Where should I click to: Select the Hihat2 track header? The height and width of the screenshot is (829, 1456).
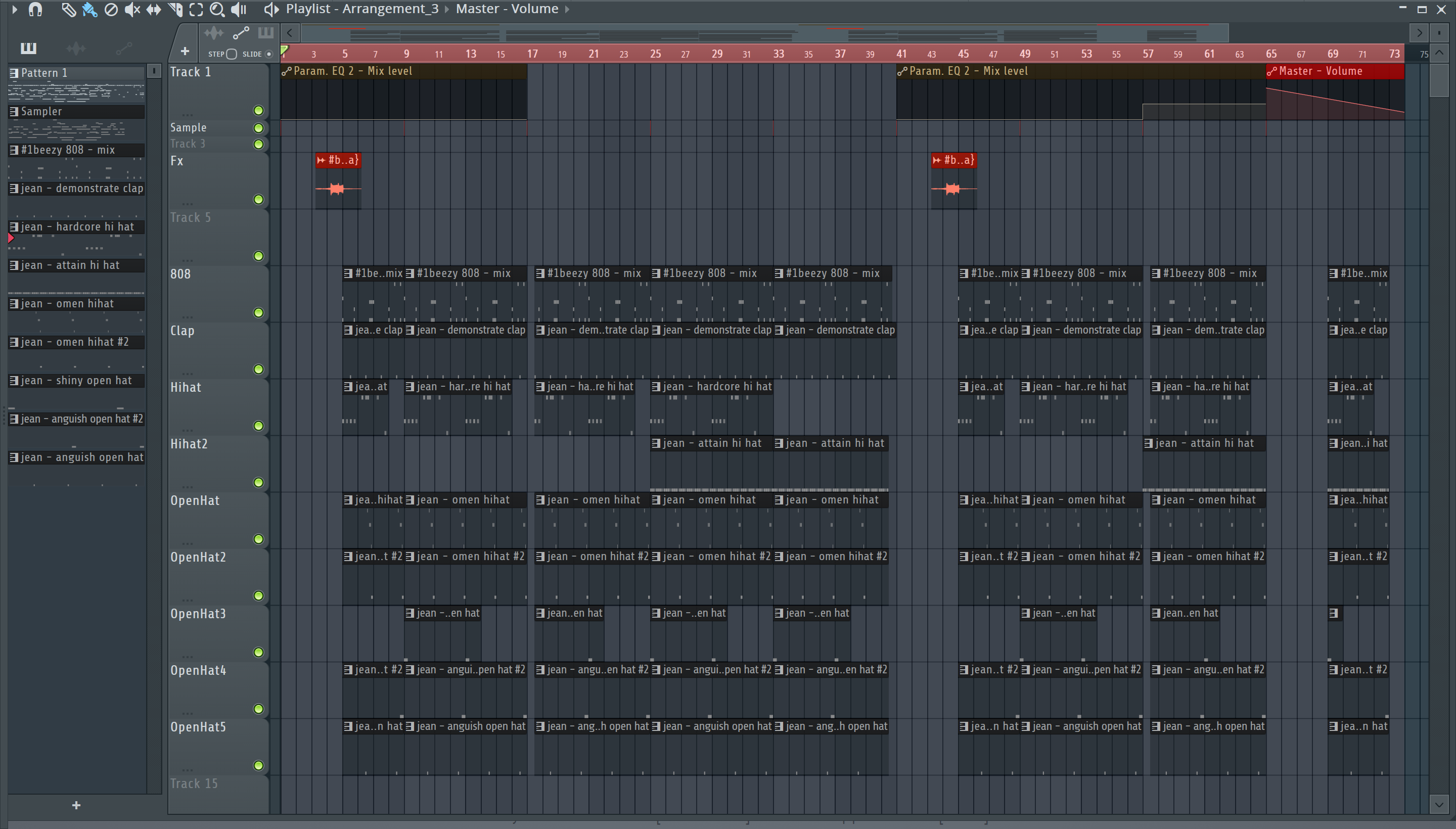tap(218, 463)
